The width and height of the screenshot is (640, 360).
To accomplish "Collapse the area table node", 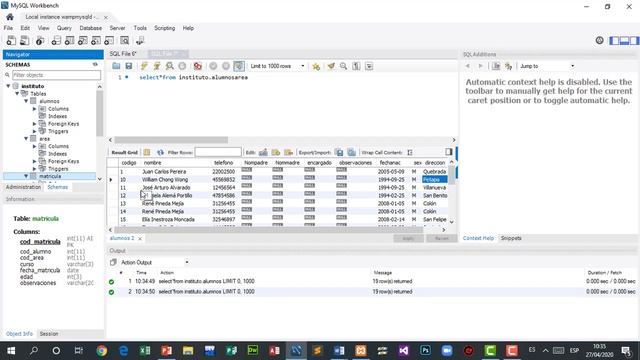I will coord(26,139).
